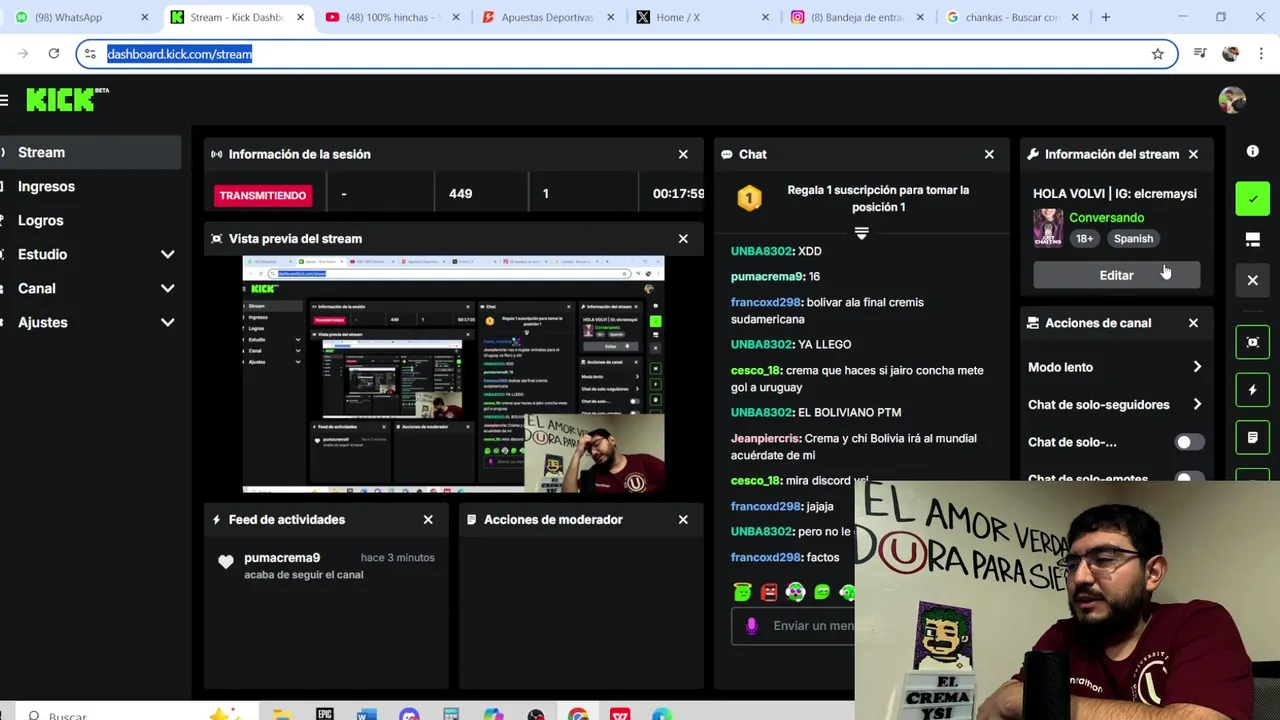Click the heart icon beside pumacrema9 follow

[x=226, y=562]
